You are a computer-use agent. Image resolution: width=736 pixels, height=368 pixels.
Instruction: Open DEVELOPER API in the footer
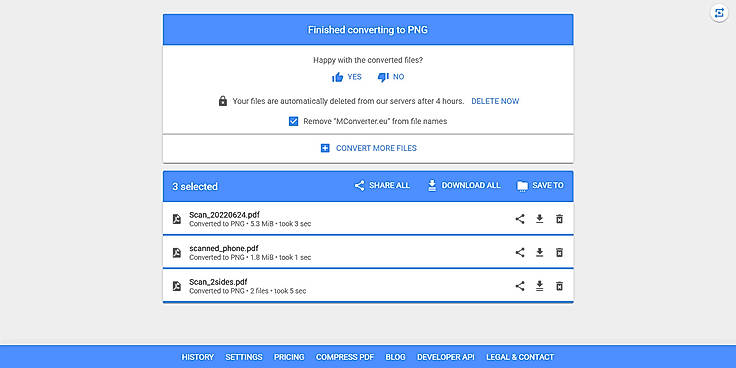(x=446, y=357)
